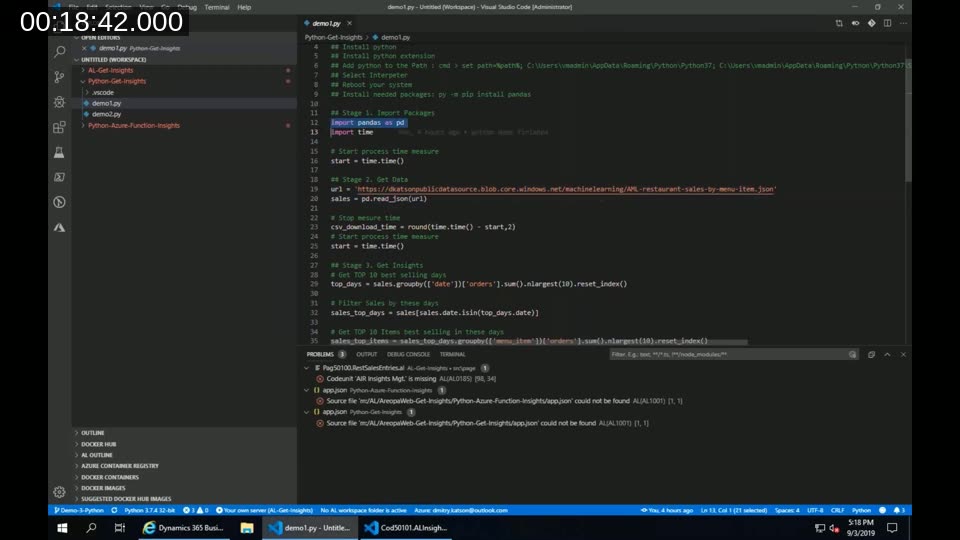Collapse app.json Python-Azure-Function-Insights problem group
This screenshot has height=540, width=960.
307,390
